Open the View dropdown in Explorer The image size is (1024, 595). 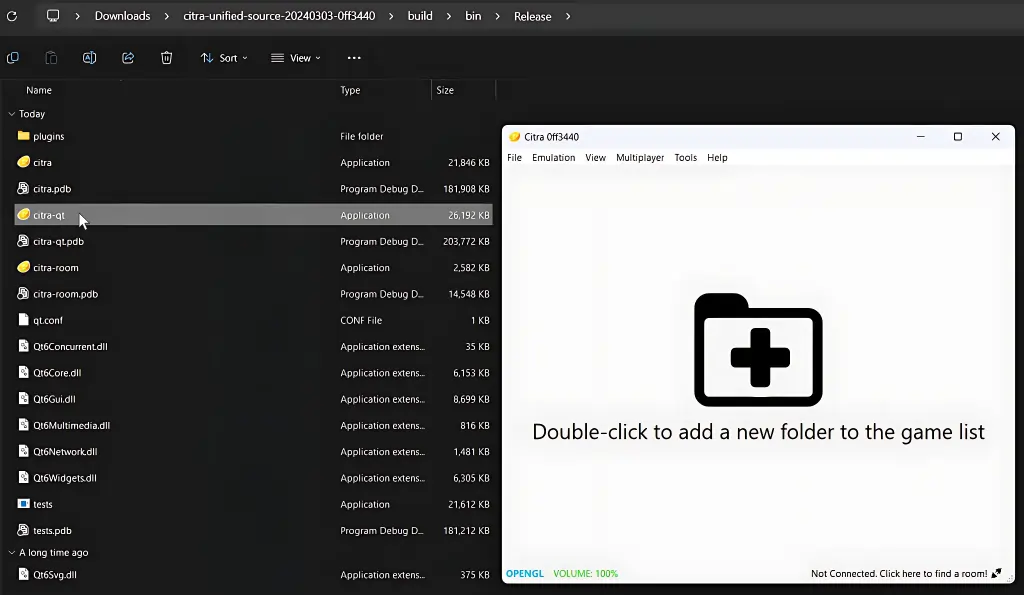pos(296,58)
